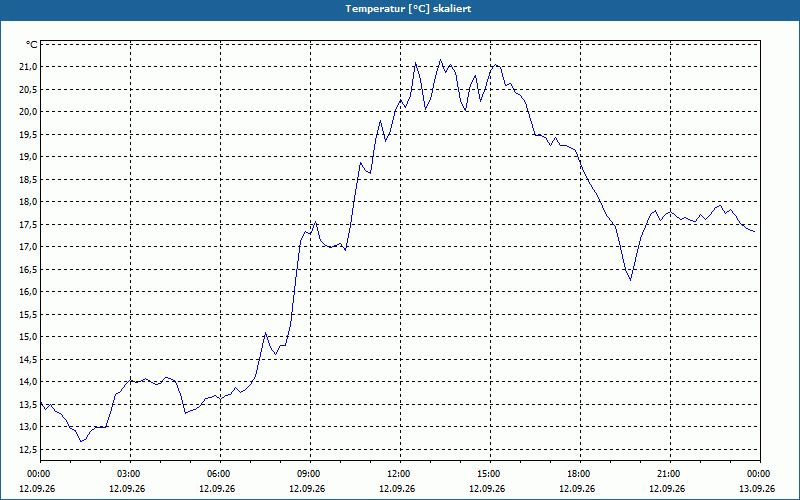Click the 15,5 y-axis value
Image resolution: width=800 pixels, height=500 pixels.
pyautogui.click(x=28, y=314)
